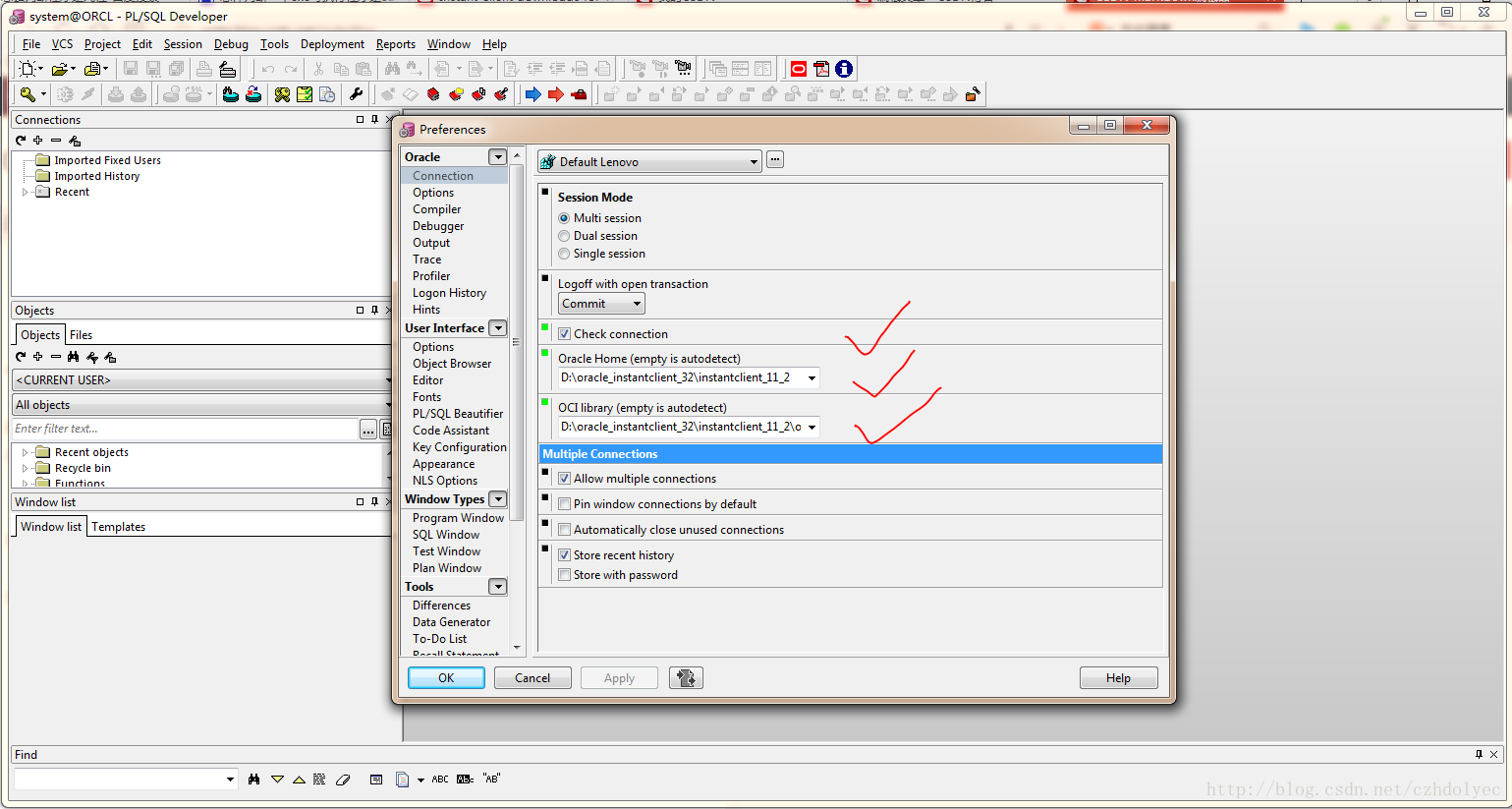Open the Find text combo box dropdown
This screenshot has width=1512, height=809.
click(x=230, y=779)
